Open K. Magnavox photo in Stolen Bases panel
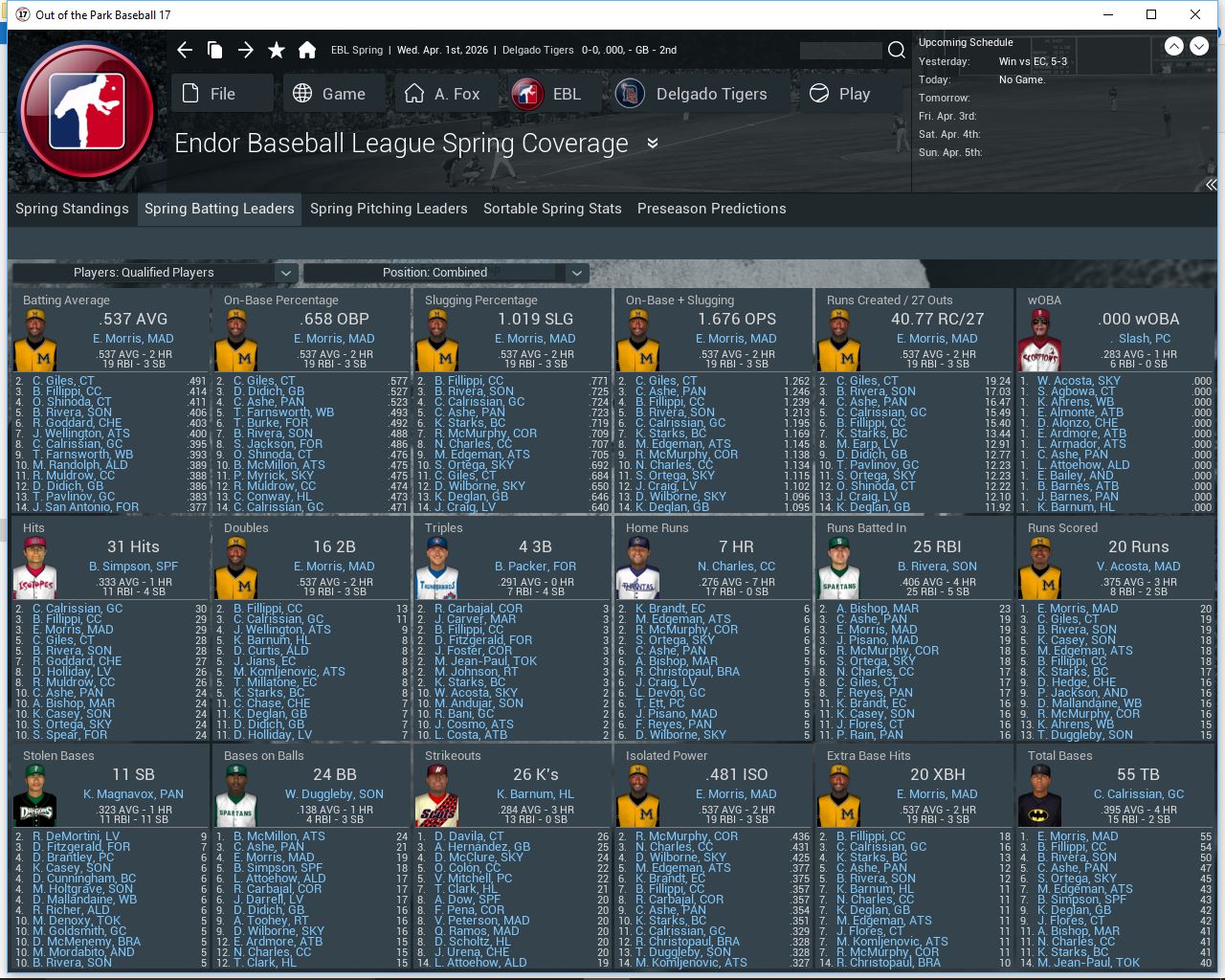This screenshot has height=980, width=1225. pos(36,796)
